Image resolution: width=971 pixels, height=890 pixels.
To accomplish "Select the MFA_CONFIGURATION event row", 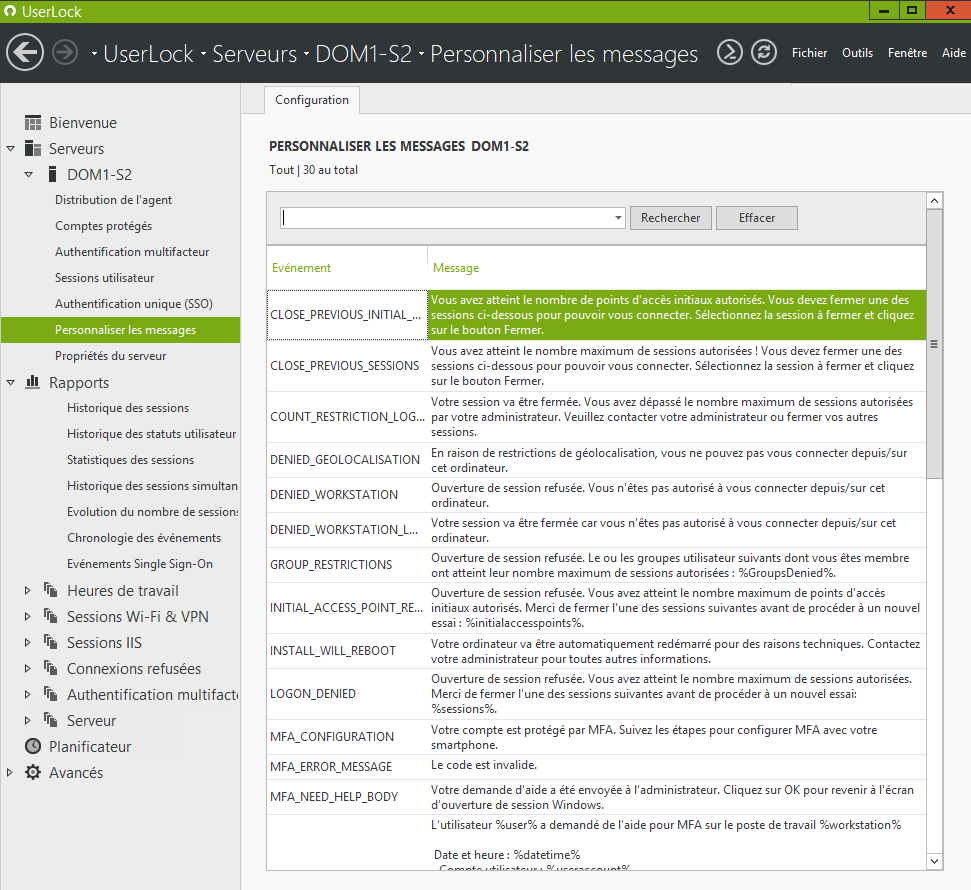I will (x=596, y=737).
